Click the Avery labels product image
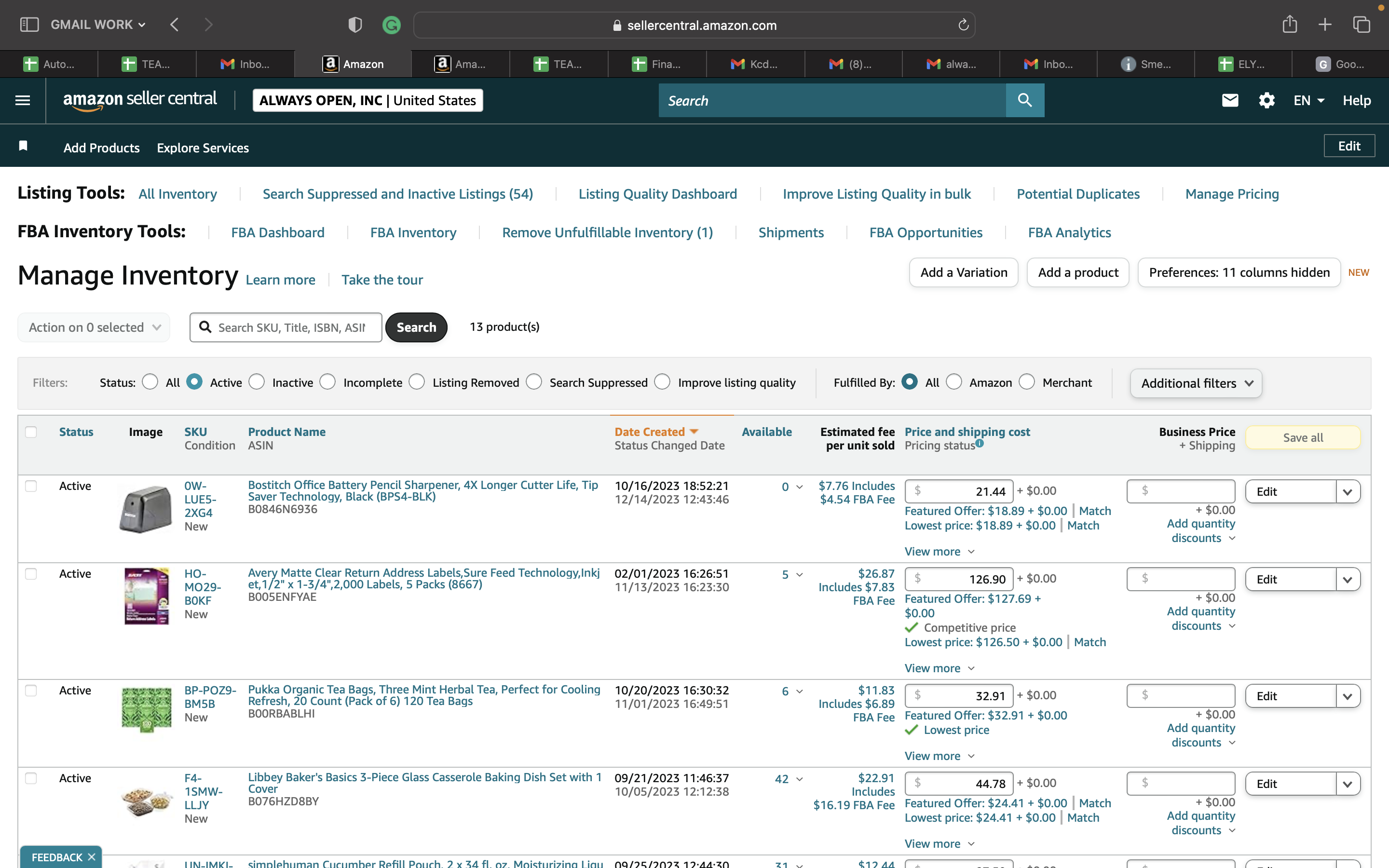The height and width of the screenshot is (868, 1389). [147, 596]
